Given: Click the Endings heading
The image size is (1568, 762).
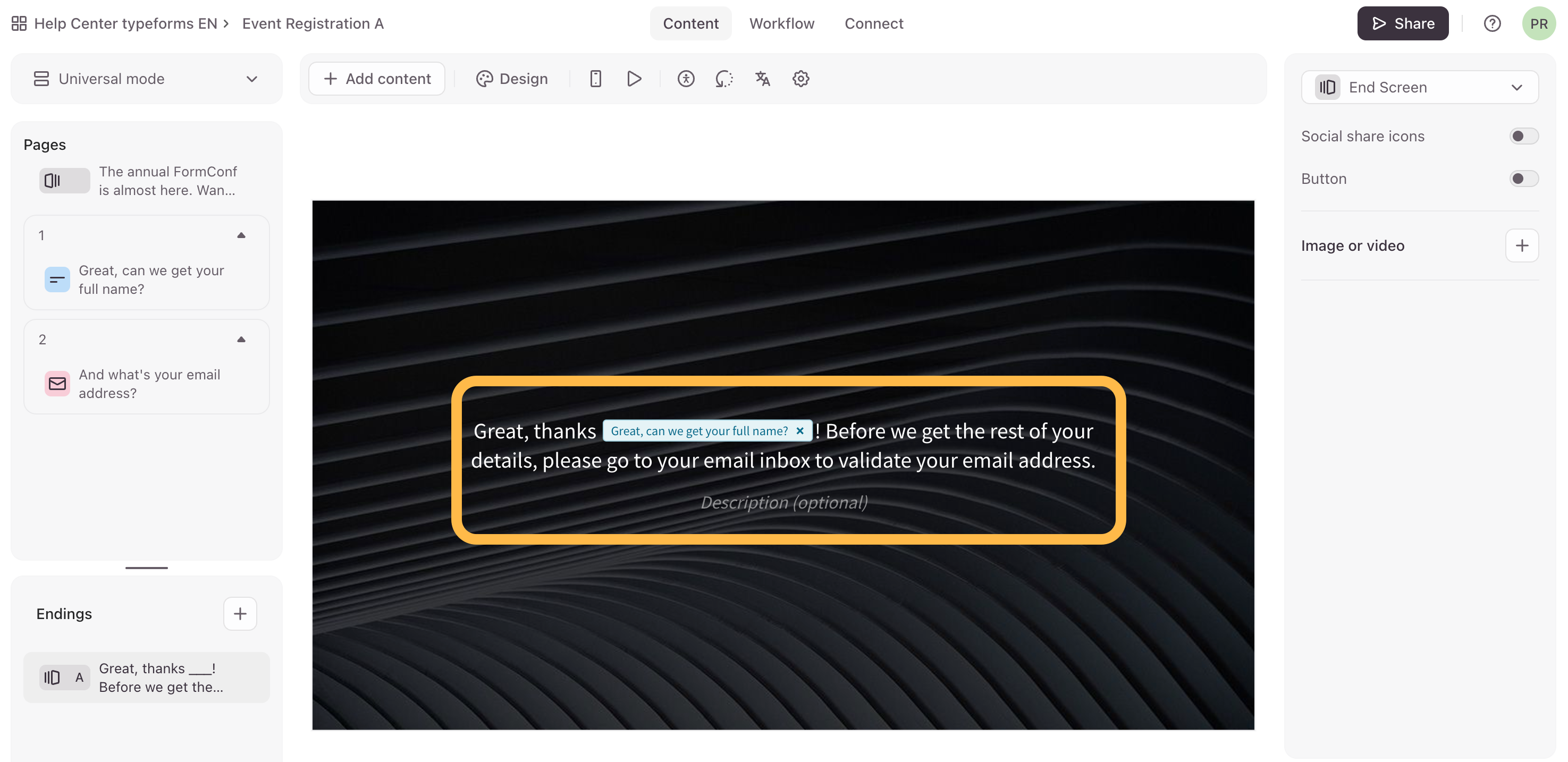Looking at the screenshot, I should tap(64, 614).
